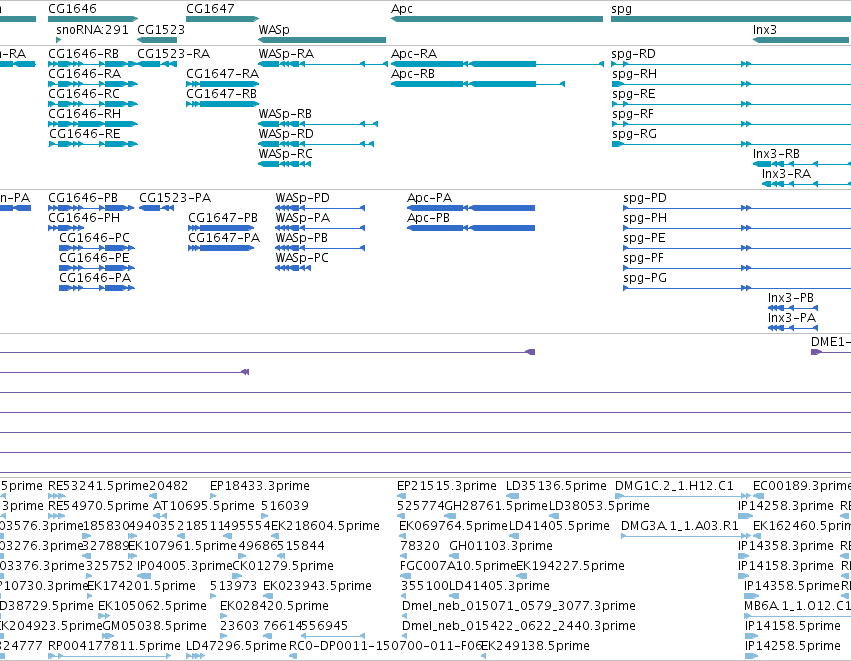The height and width of the screenshot is (661, 851).
Task: Select the DMG3A.1_1.A03.R1 cDNA feature
Action: pos(686,536)
